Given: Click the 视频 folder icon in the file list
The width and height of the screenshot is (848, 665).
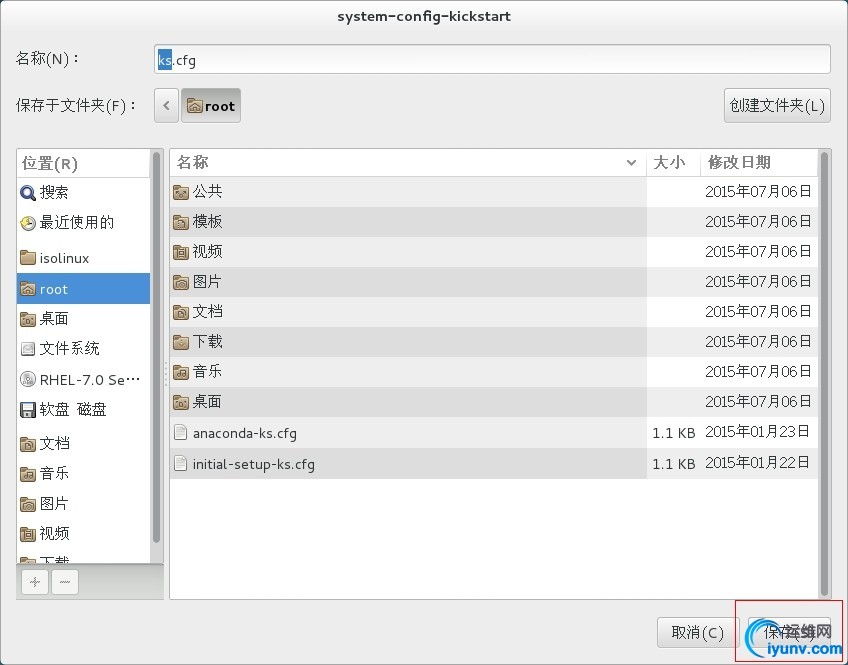Looking at the screenshot, I should (181, 252).
